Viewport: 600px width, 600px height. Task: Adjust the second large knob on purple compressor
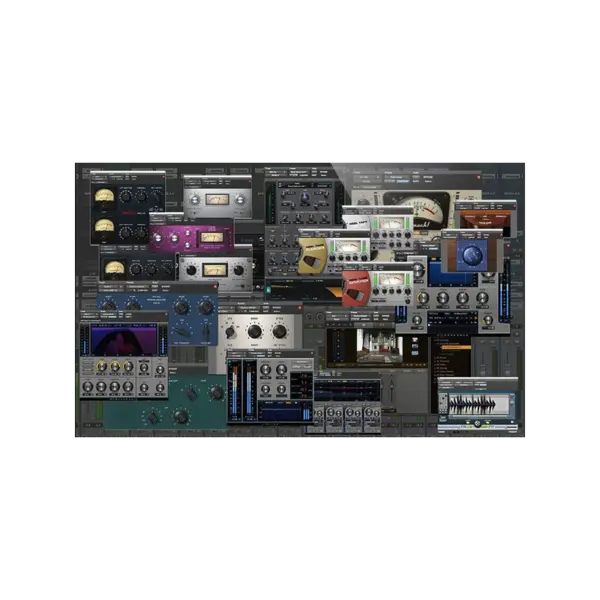(174, 238)
